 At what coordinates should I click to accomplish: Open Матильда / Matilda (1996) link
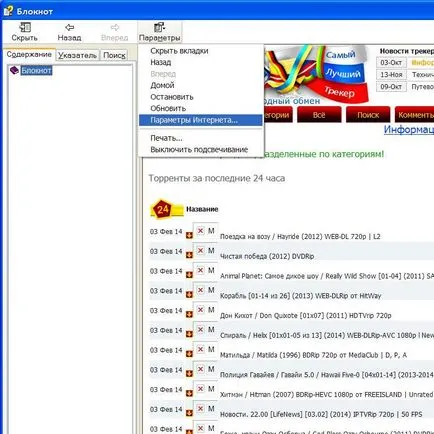(x=313, y=355)
